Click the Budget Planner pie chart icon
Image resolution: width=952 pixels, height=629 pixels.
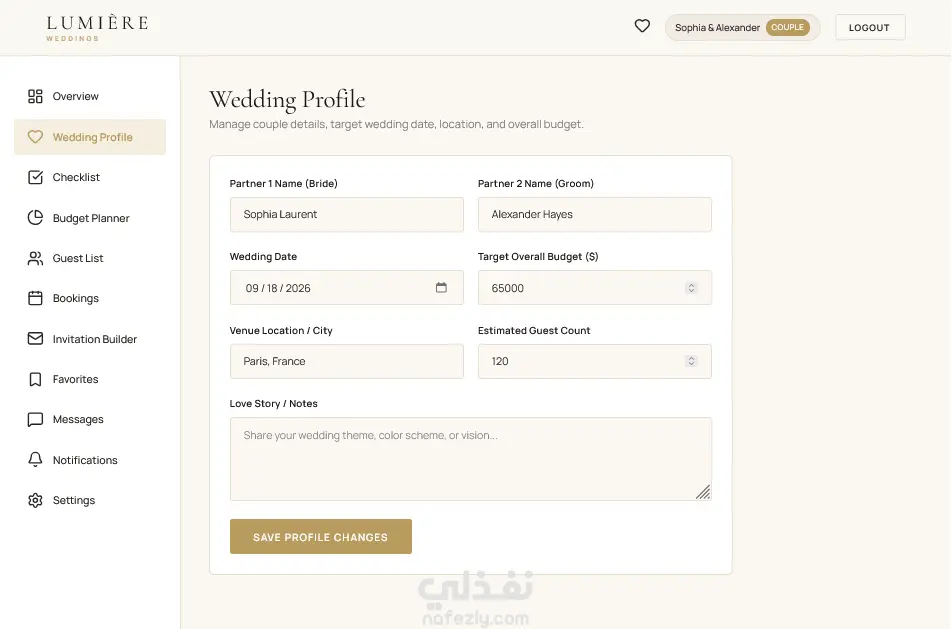35,217
